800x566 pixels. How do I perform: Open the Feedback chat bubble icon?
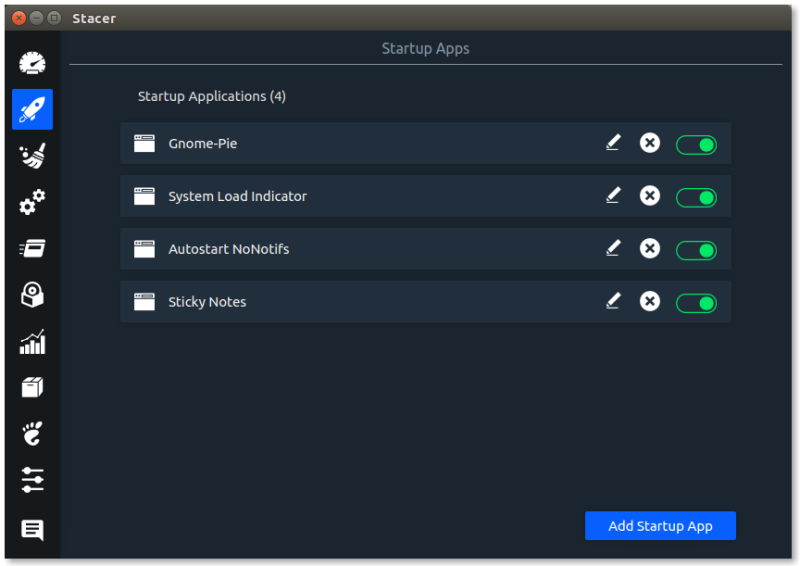pos(32,530)
